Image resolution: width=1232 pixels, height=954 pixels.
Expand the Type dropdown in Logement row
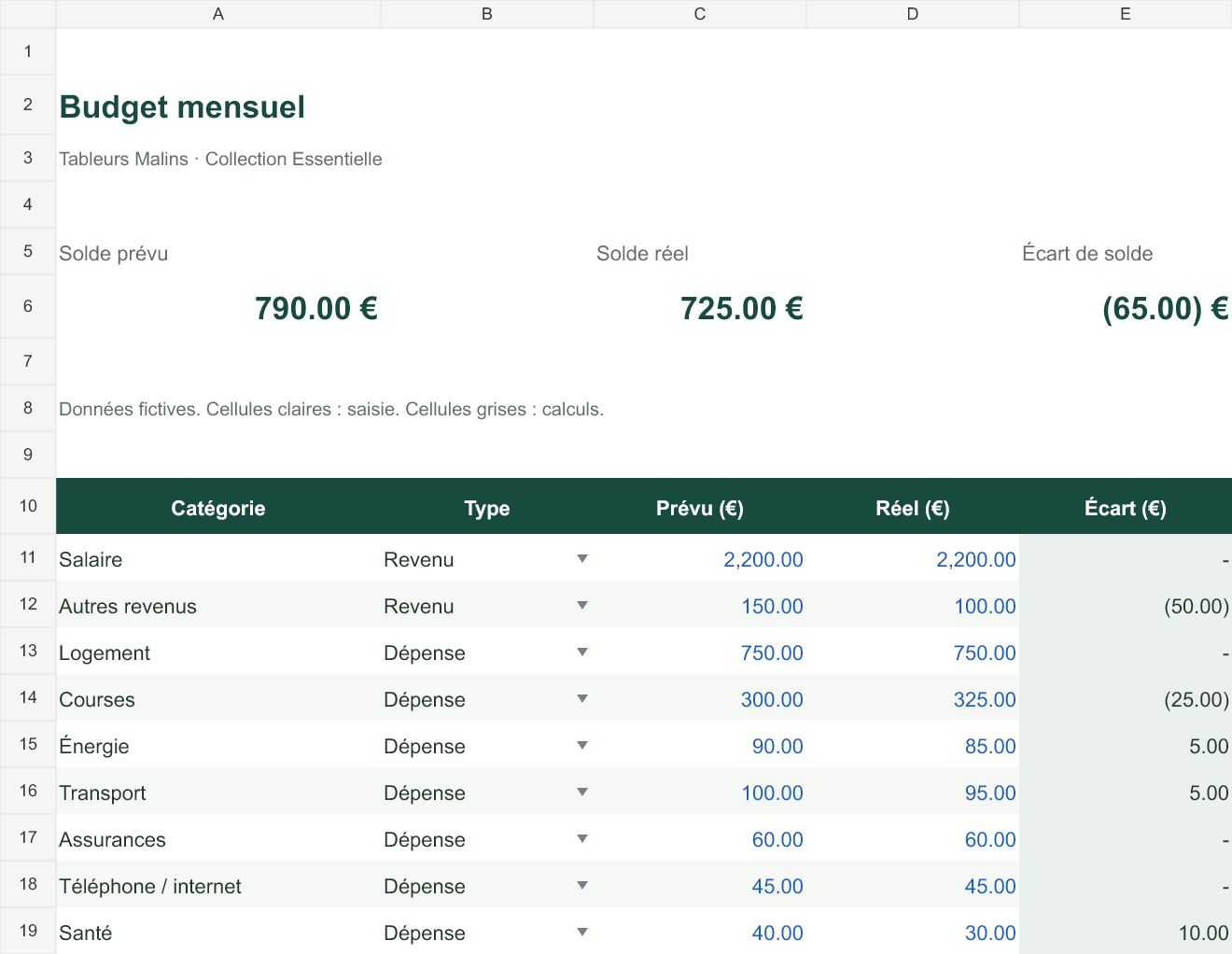(x=582, y=652)
